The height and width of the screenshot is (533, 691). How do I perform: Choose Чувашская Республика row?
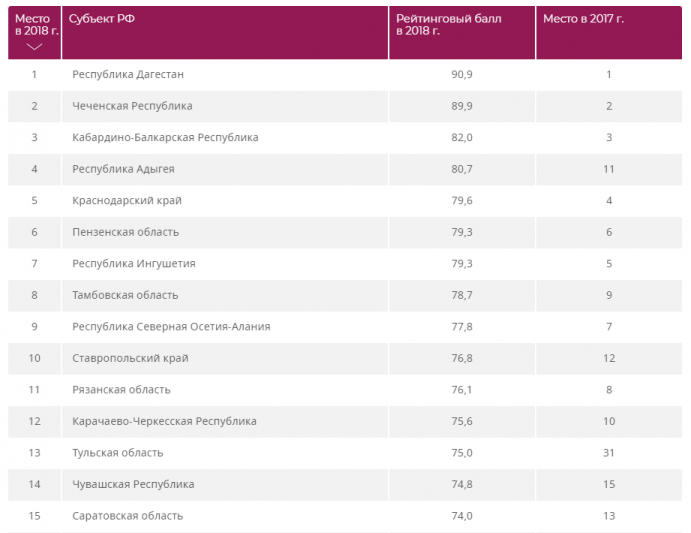coord(133,484)
